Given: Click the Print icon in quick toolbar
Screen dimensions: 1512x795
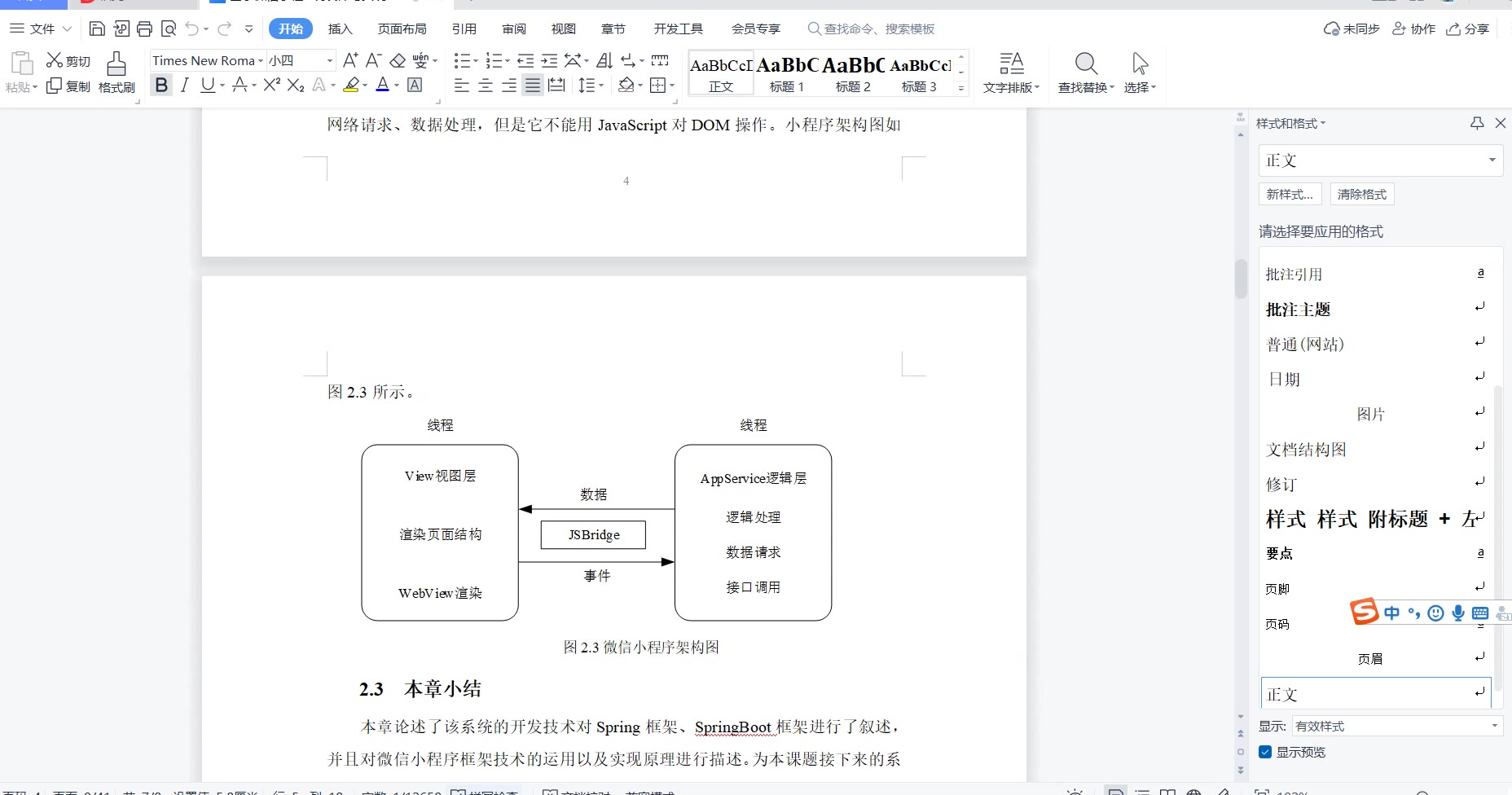Looking at the screenshot, I should point(144,29).
